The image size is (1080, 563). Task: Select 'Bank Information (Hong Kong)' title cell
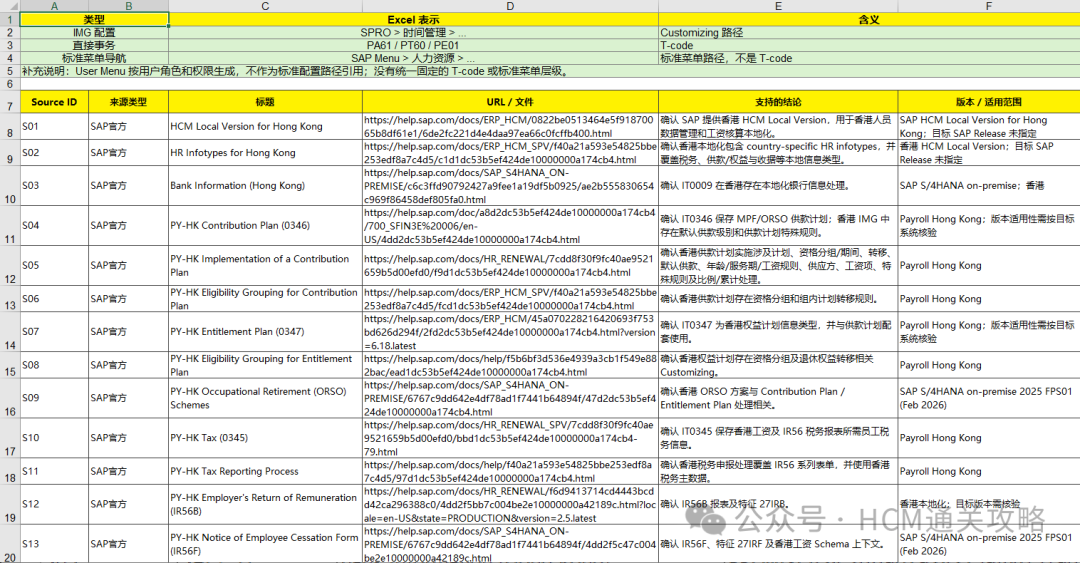pos(265,186)
